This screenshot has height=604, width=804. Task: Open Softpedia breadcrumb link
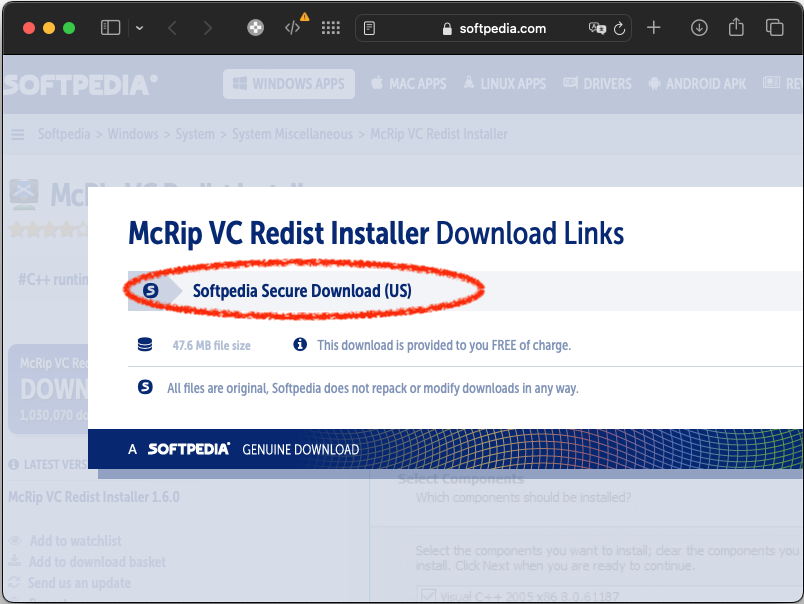pyautogui.click(x=64, y=134)
